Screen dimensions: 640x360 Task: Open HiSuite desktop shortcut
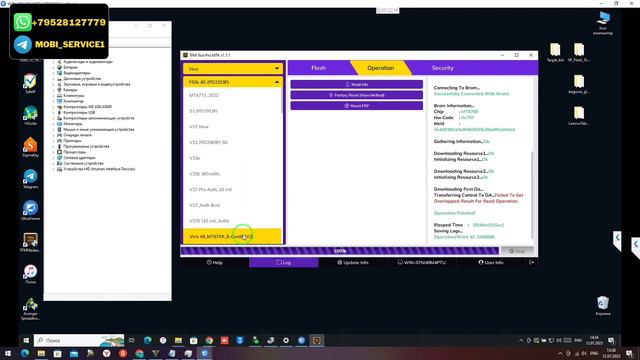tap(30, 116)
